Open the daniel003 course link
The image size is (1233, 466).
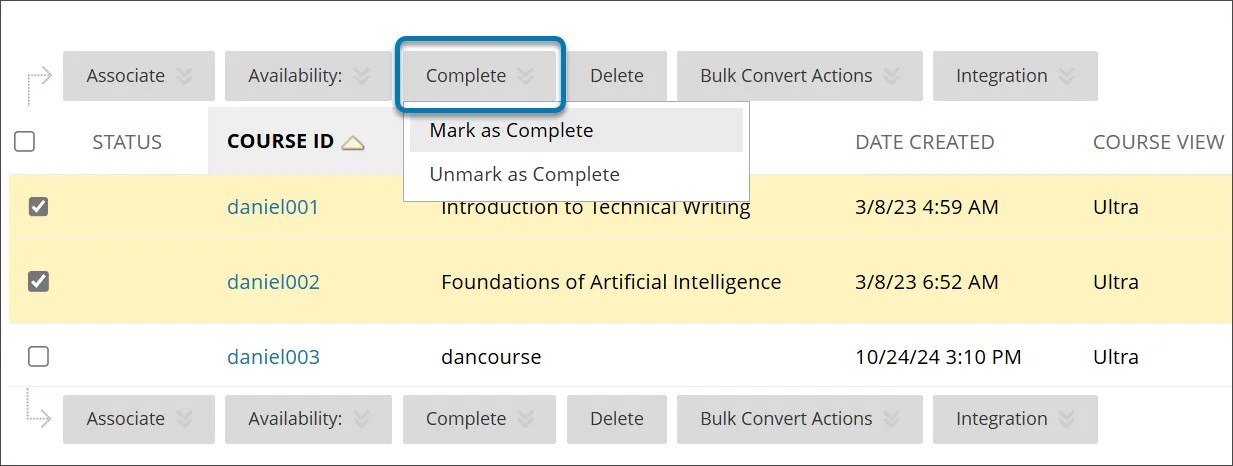click(273, 357)
